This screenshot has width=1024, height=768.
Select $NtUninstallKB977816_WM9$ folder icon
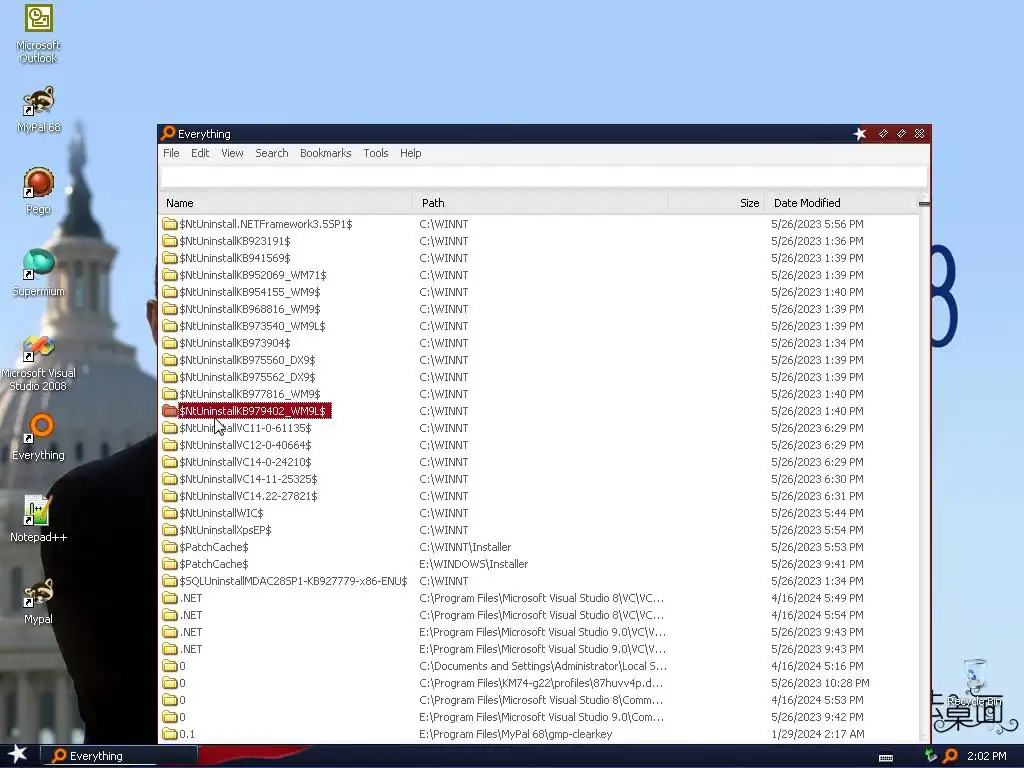point(170,394)
